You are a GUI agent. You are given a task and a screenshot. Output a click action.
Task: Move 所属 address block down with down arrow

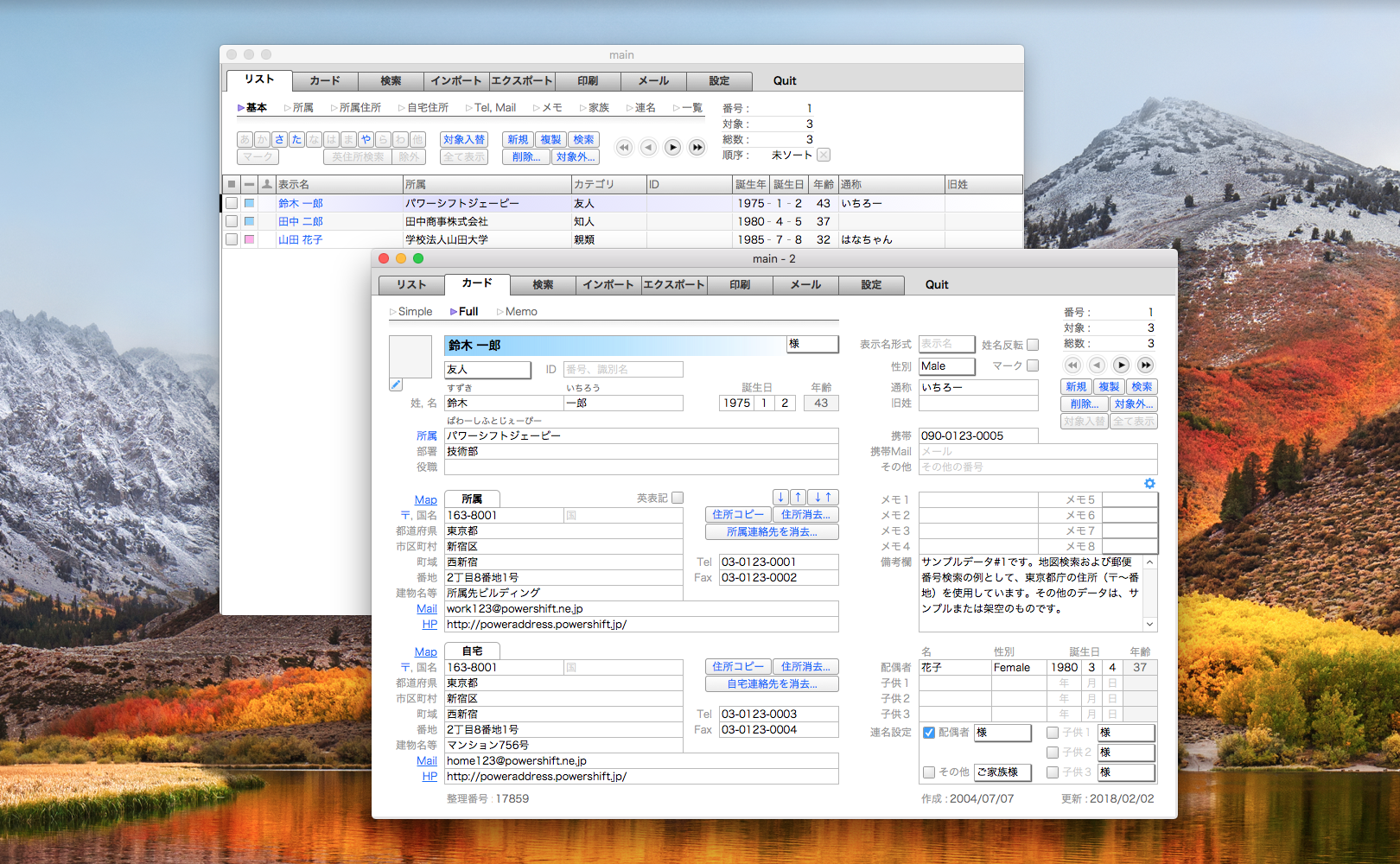point(781,497)
